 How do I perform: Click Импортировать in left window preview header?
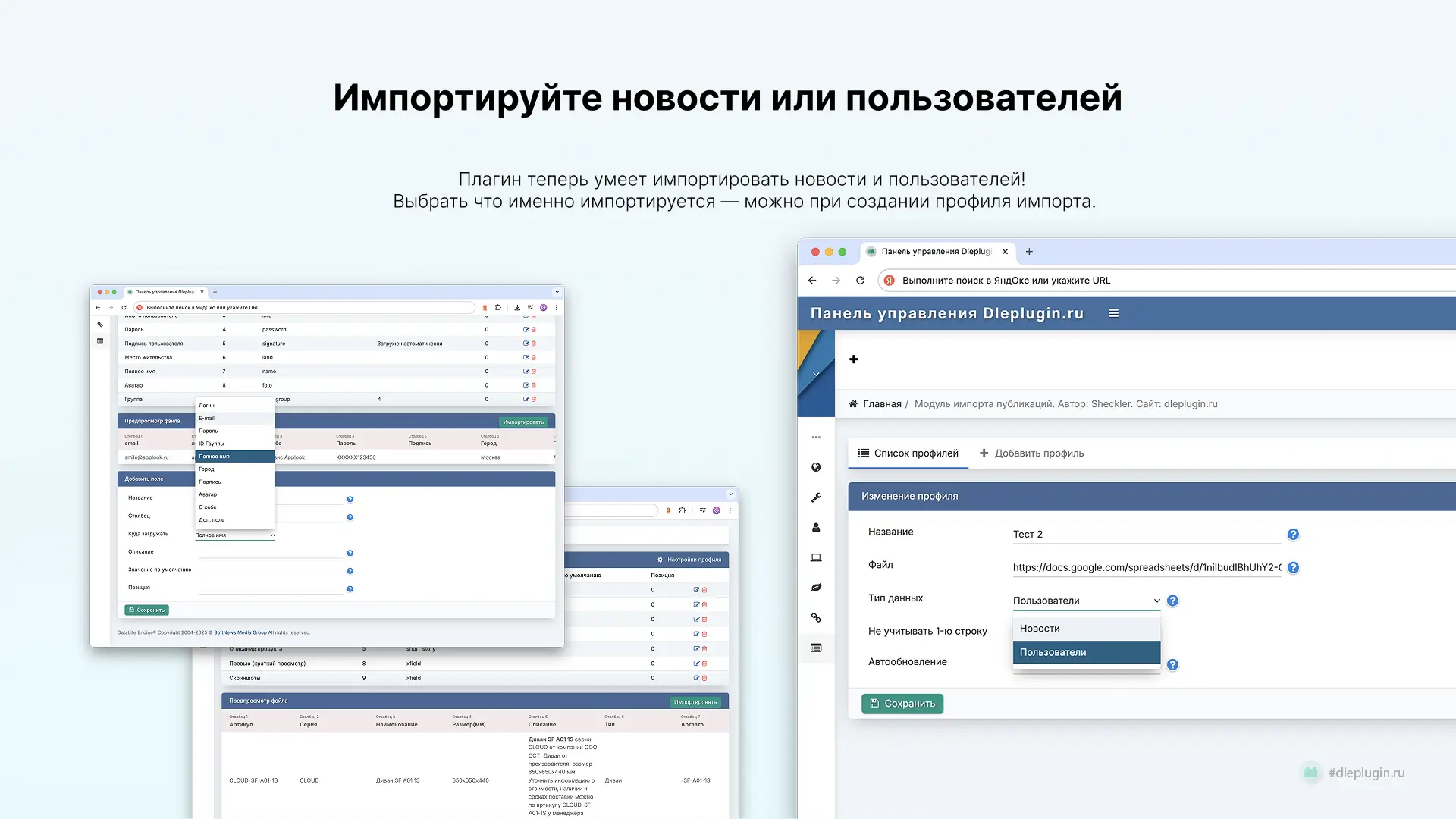(x=523, y=422)
